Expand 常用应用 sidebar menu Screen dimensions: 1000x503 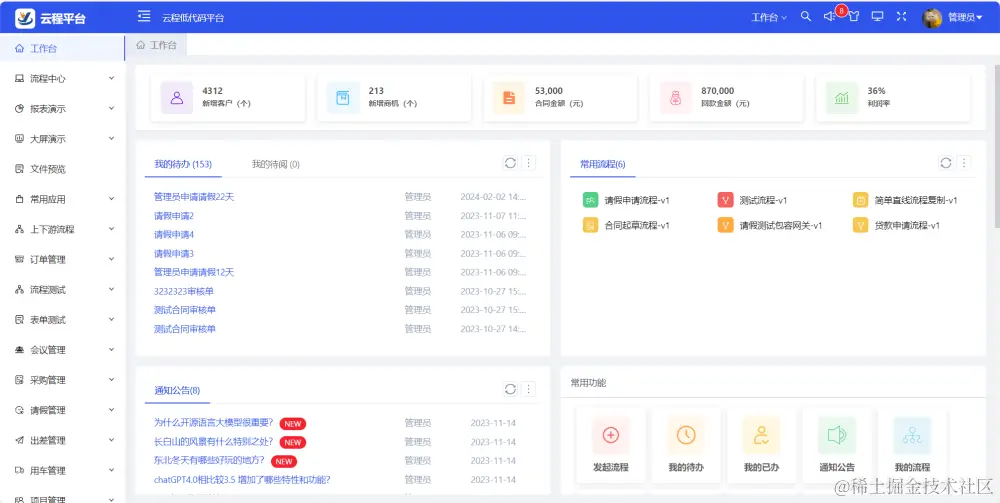click(x=62, y=199)
